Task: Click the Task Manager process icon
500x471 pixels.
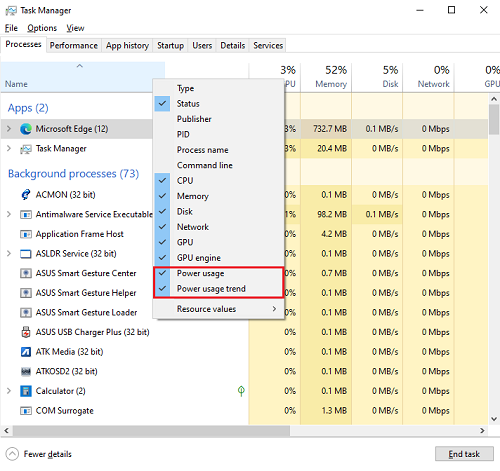Action: (x=26, y=149)
